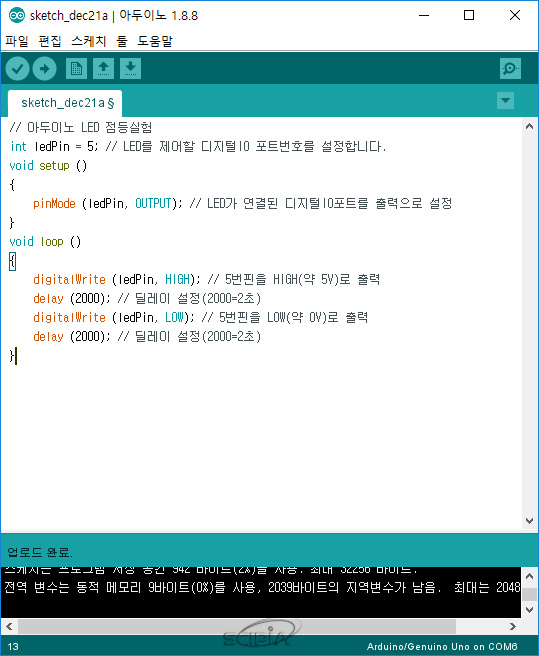This screenshot has height=656, width=539.
Task: Click the highlighted opening brace of loop
Action: [x=13, y=262]
